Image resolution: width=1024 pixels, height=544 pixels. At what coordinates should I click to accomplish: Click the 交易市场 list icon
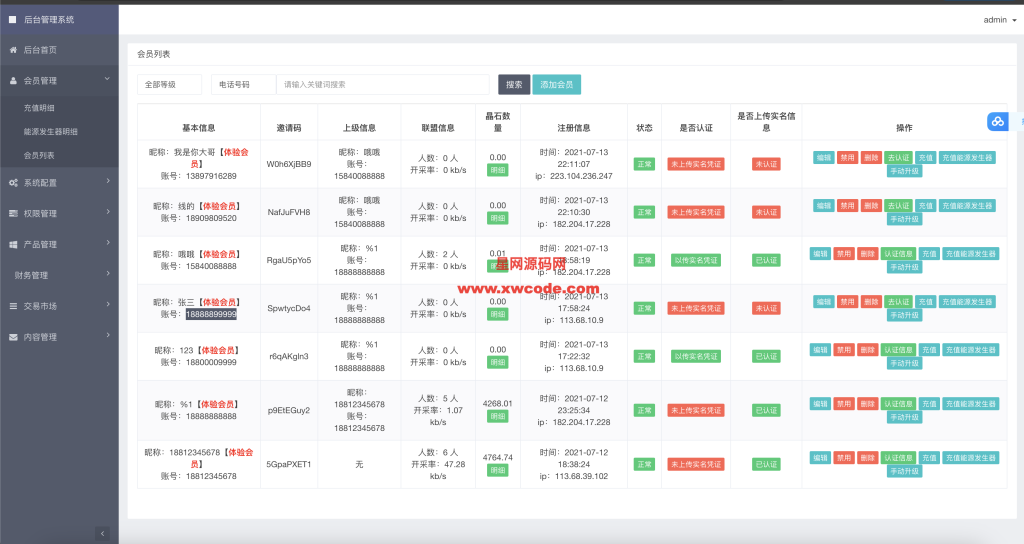point(13,306)
